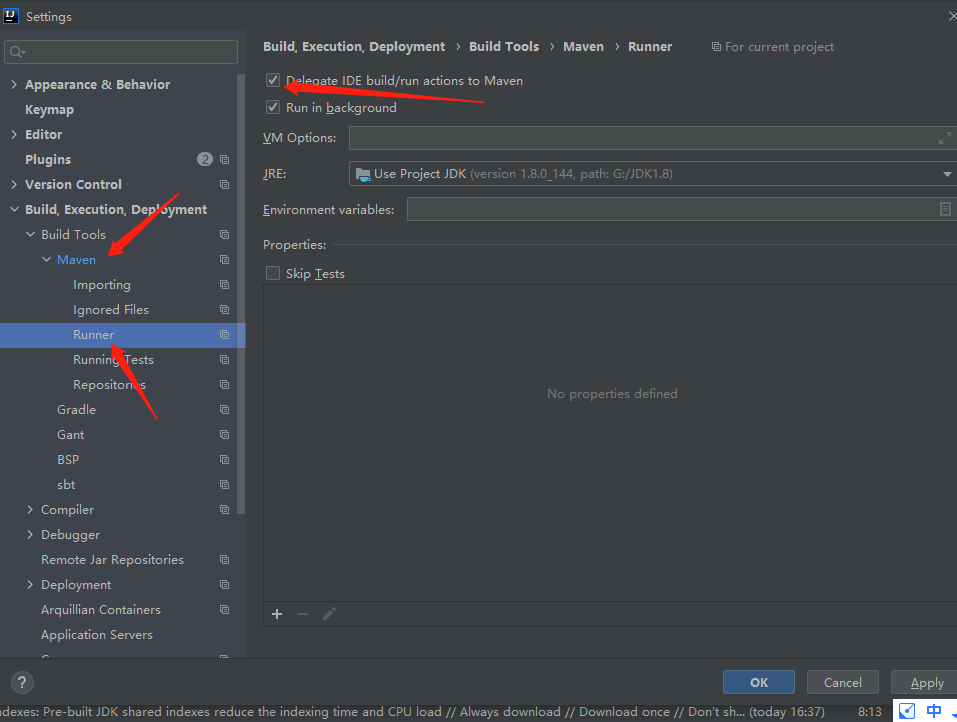This screenshot has height=722, width=957.
Task: Uncheck Run in background option
Action: (273, 107)
